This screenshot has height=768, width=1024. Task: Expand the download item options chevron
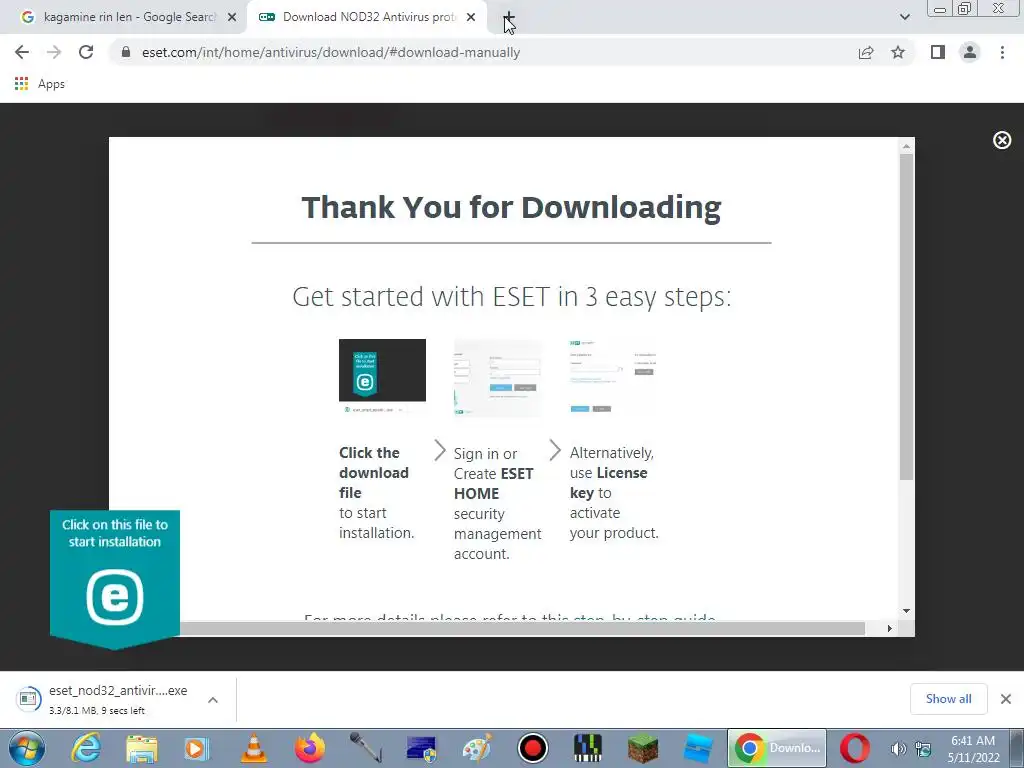[x=213, y=699]
